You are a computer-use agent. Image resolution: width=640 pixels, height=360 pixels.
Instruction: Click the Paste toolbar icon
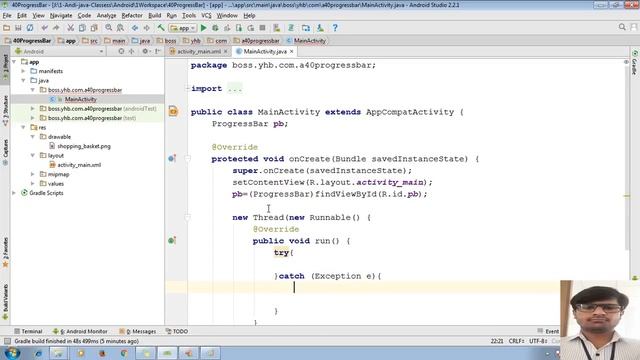pos(94,28)
